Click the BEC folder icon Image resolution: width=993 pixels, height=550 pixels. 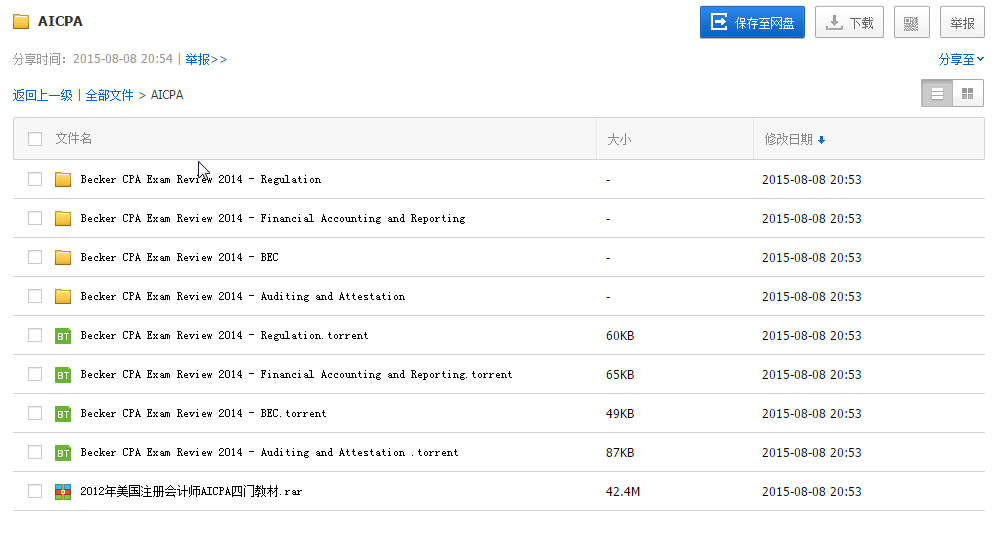click(63, 258)
